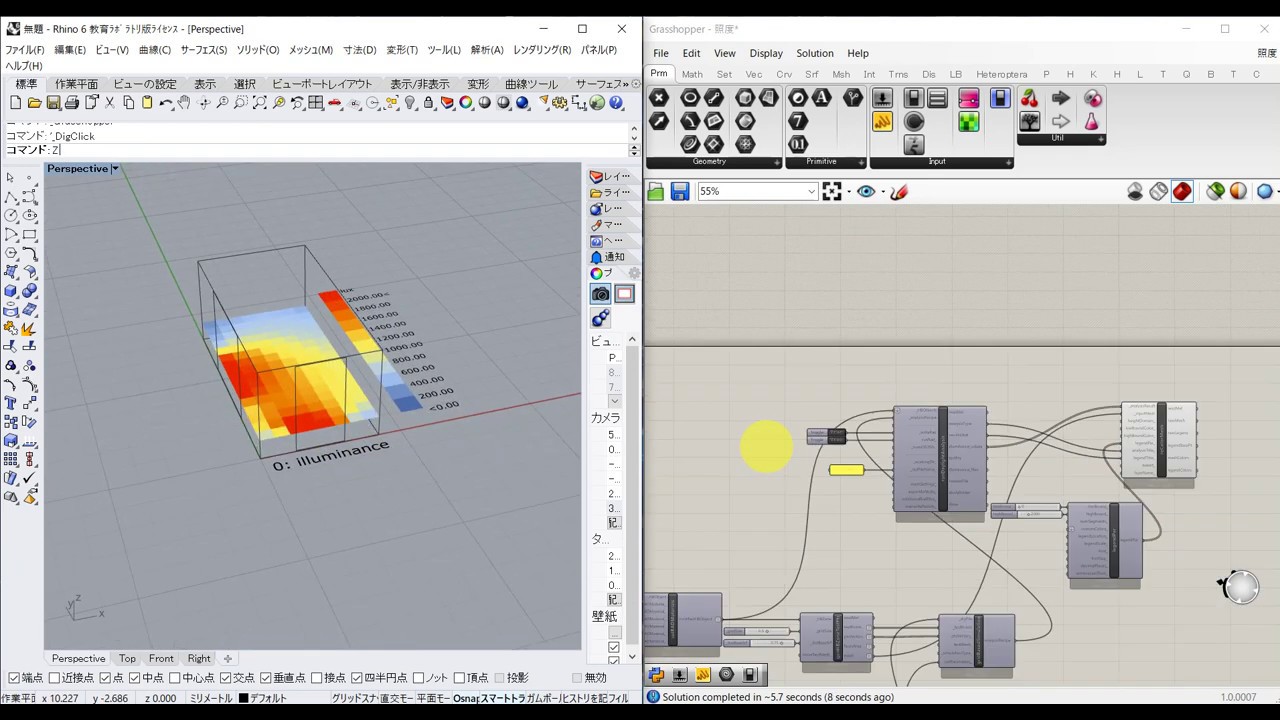Click the car-shaped icon in Rhino toolbar

(x=335, y=103)
